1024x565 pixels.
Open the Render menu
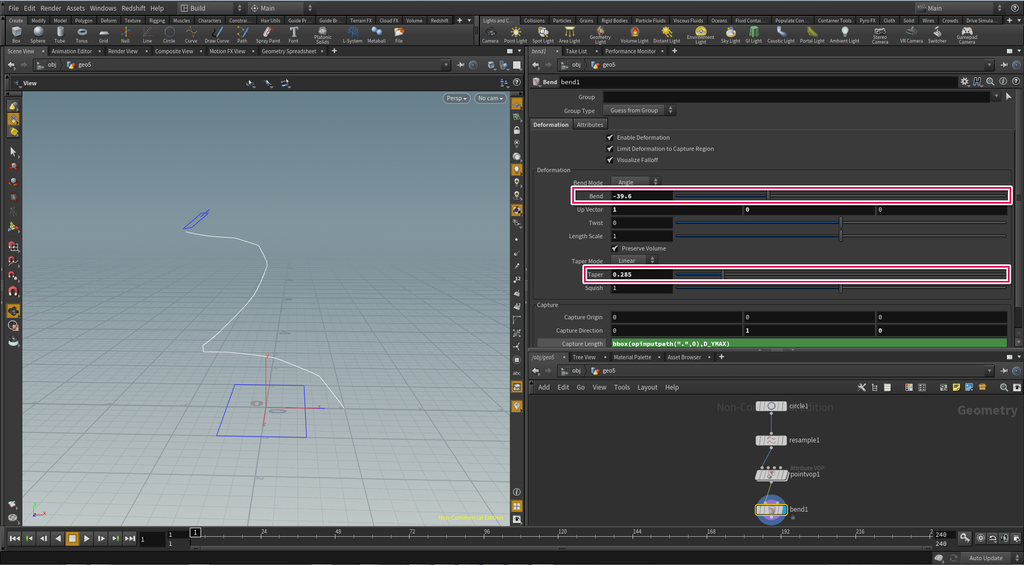[x=50, y=8]
